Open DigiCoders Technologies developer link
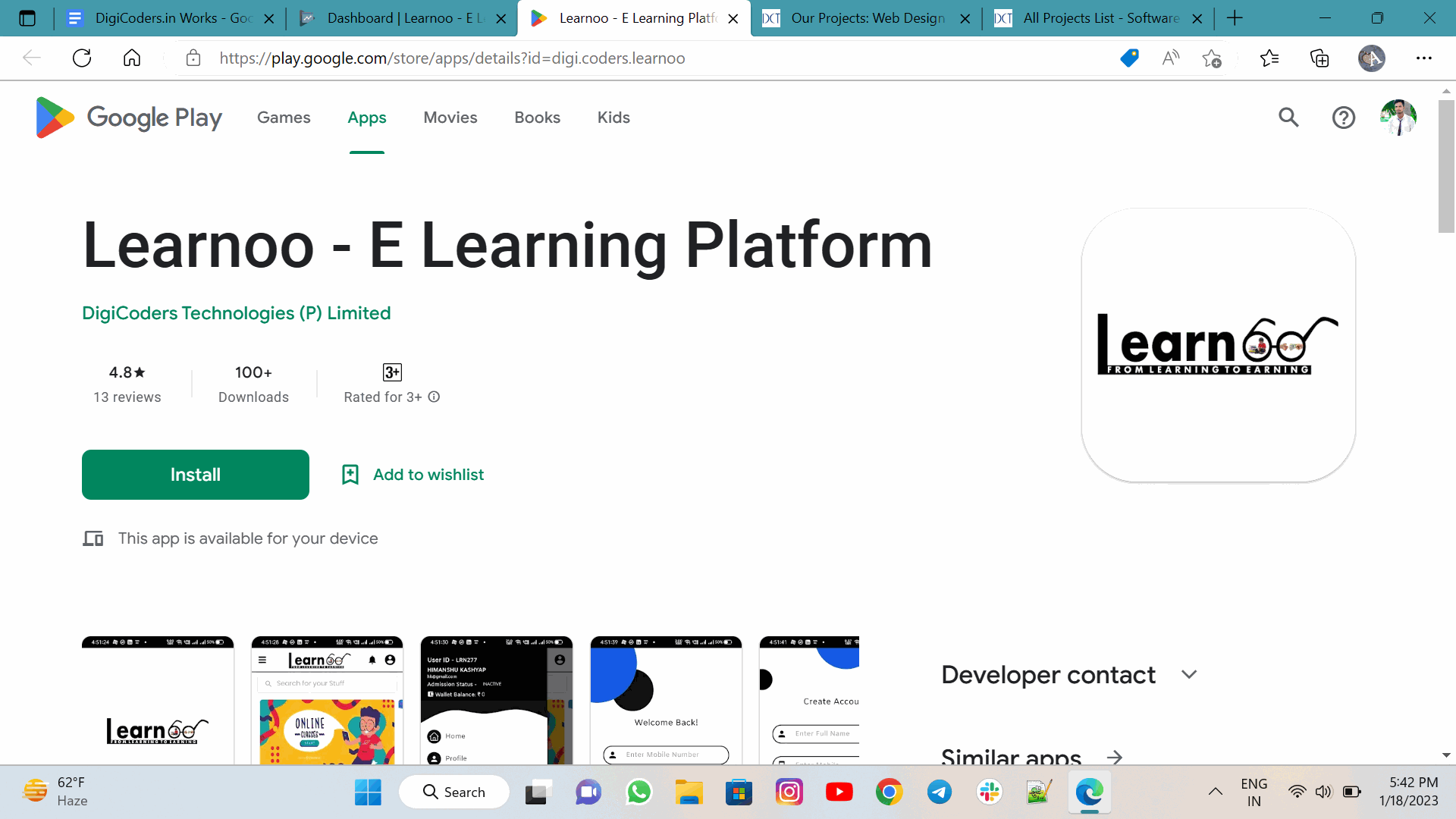Image resolution: width=1456 pixels, height=819 pixels. point(237,313)
